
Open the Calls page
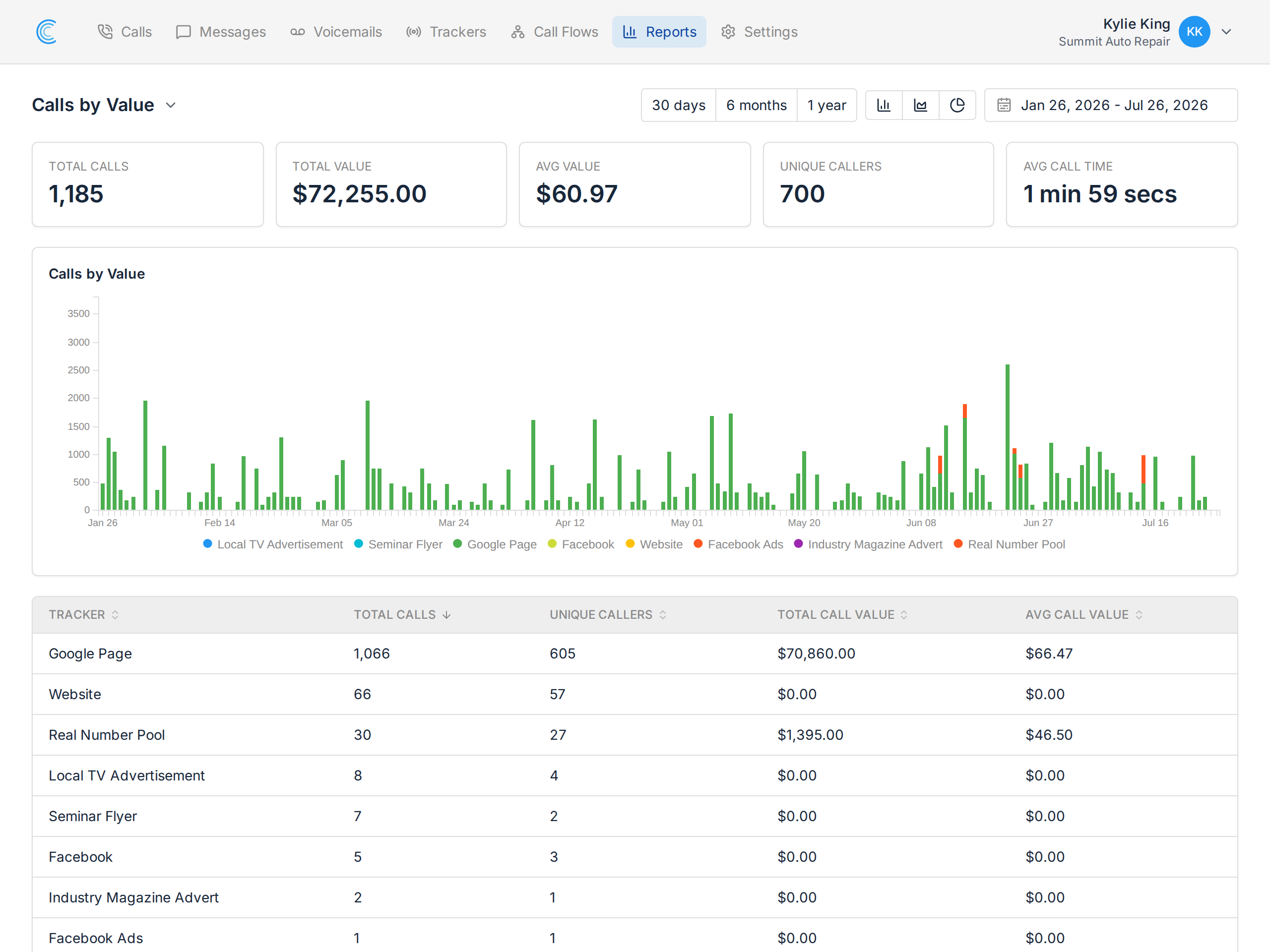click(x=125, y=32)
